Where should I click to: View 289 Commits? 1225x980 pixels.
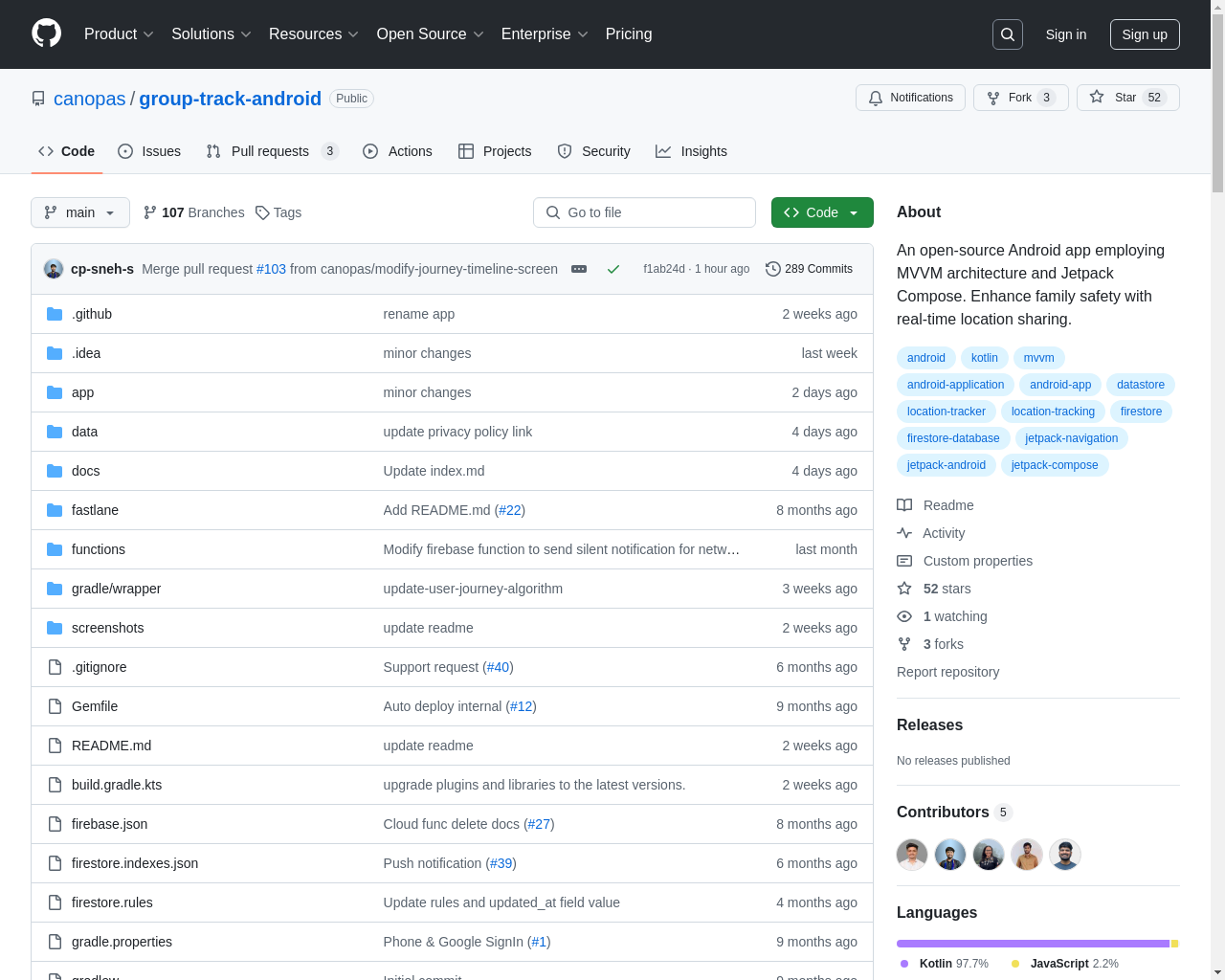pos(809,269)
